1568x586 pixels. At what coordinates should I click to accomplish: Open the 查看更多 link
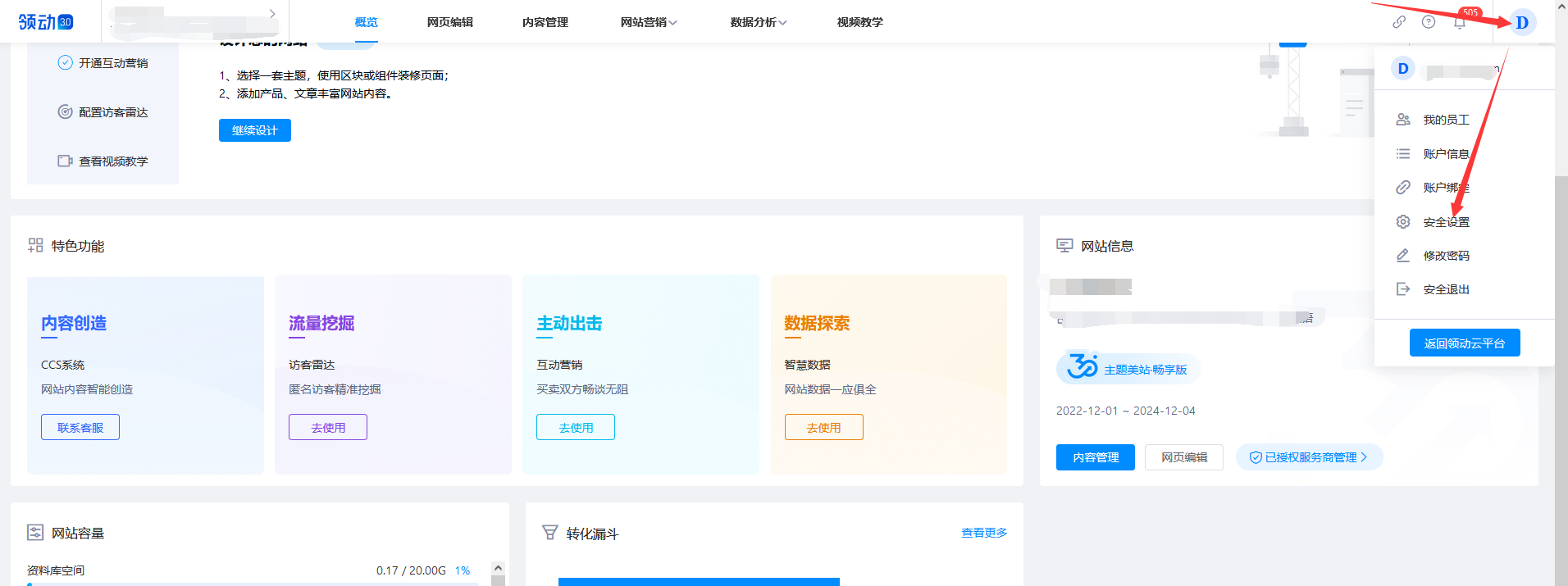pos(984,533)
